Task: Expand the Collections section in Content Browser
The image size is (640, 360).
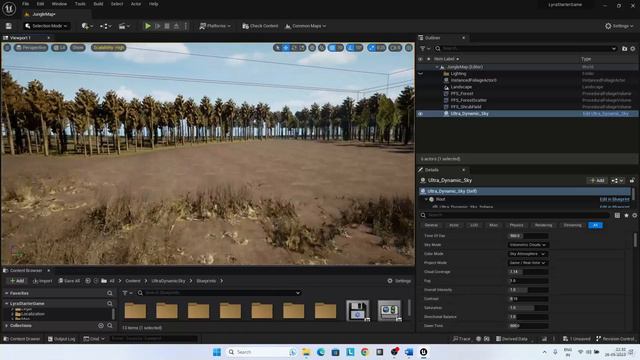Action: [7, 326]
